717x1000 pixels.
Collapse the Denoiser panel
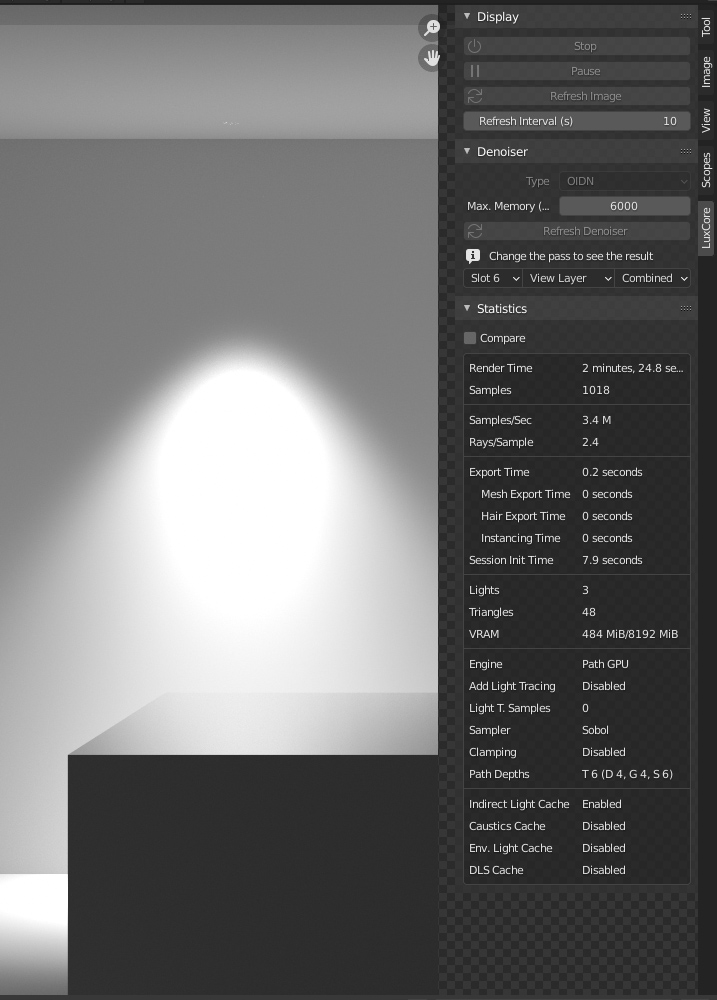(467, 152)
